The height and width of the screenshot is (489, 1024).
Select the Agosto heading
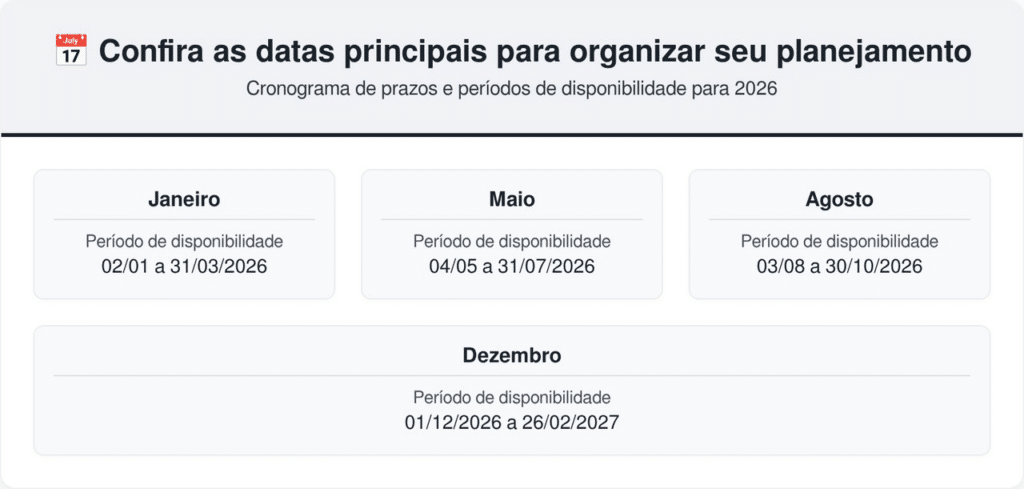pyautogui.click(x=839, y=199)
